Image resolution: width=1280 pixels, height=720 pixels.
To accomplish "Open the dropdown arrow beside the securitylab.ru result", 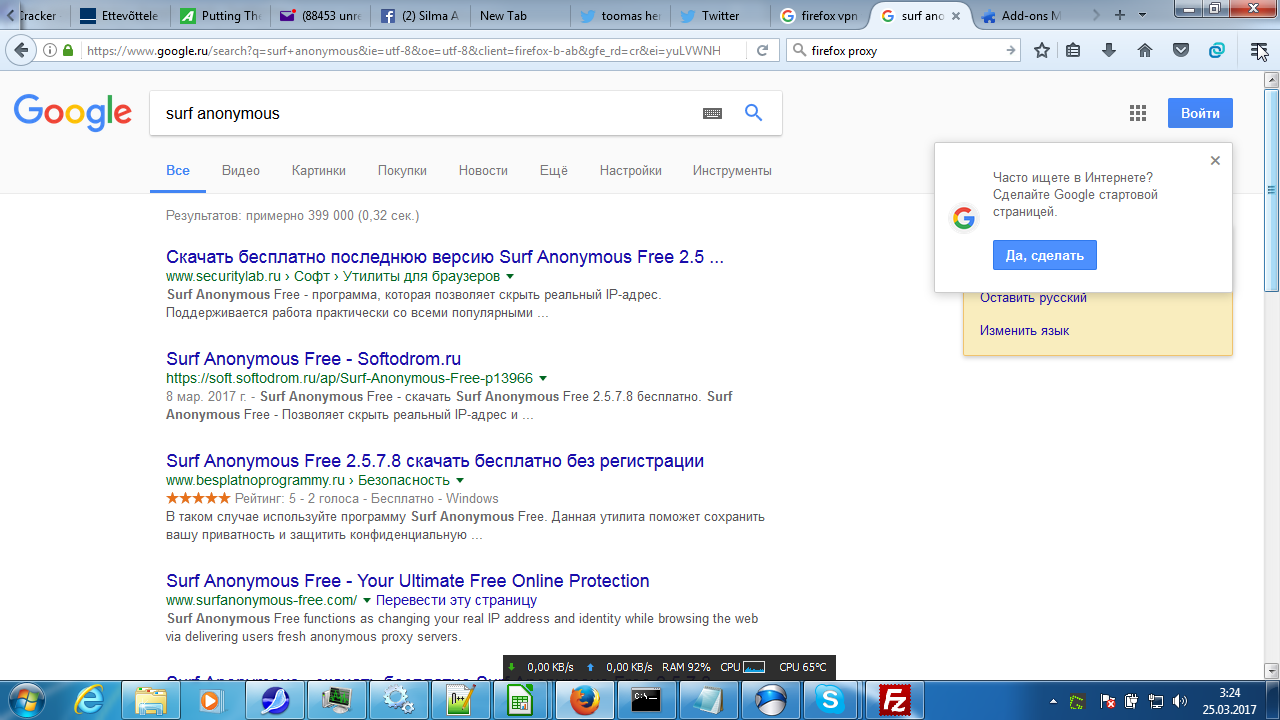I will (x=510, y=276).
